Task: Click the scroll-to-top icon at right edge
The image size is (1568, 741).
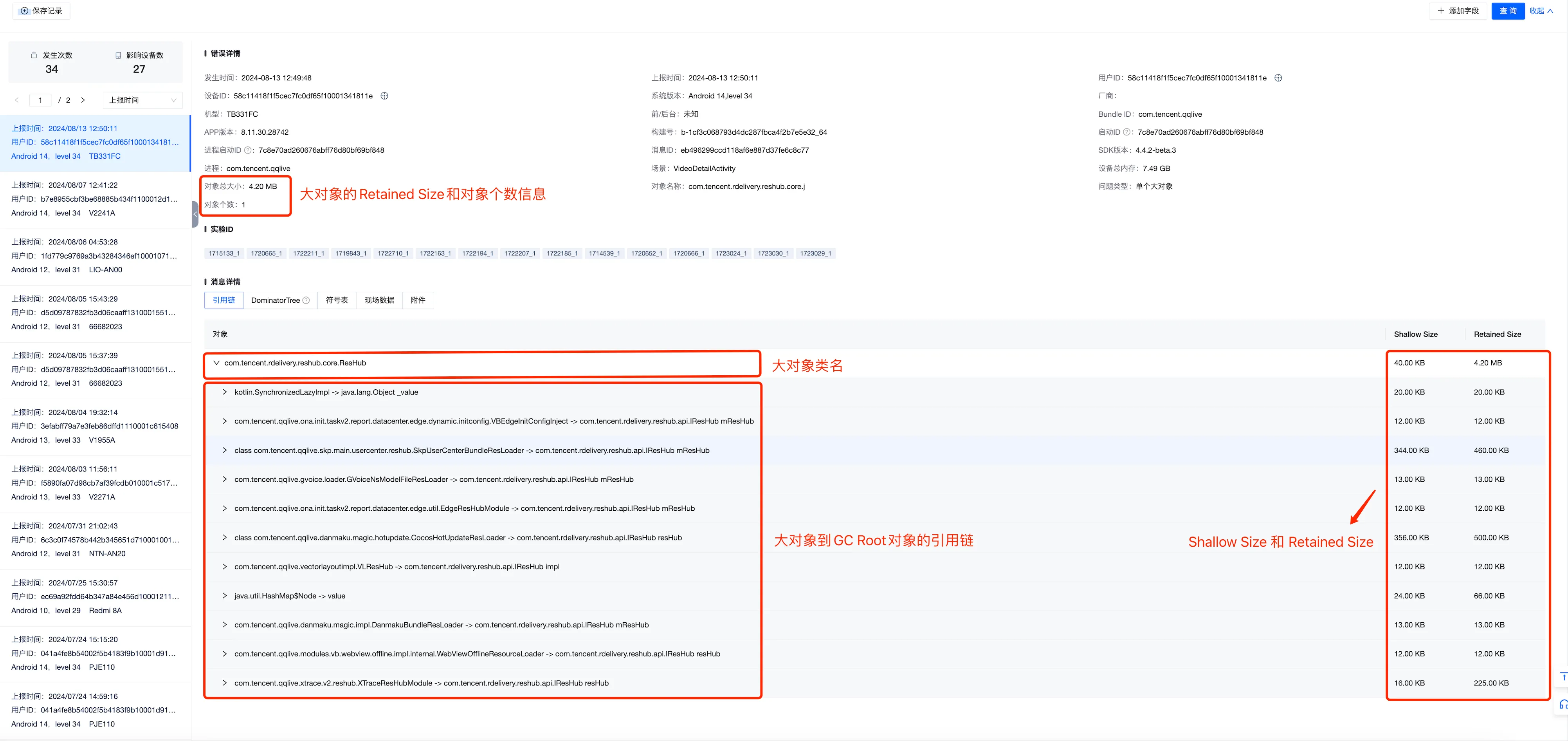Action: pyautogui.click(x=1563, y=677)
